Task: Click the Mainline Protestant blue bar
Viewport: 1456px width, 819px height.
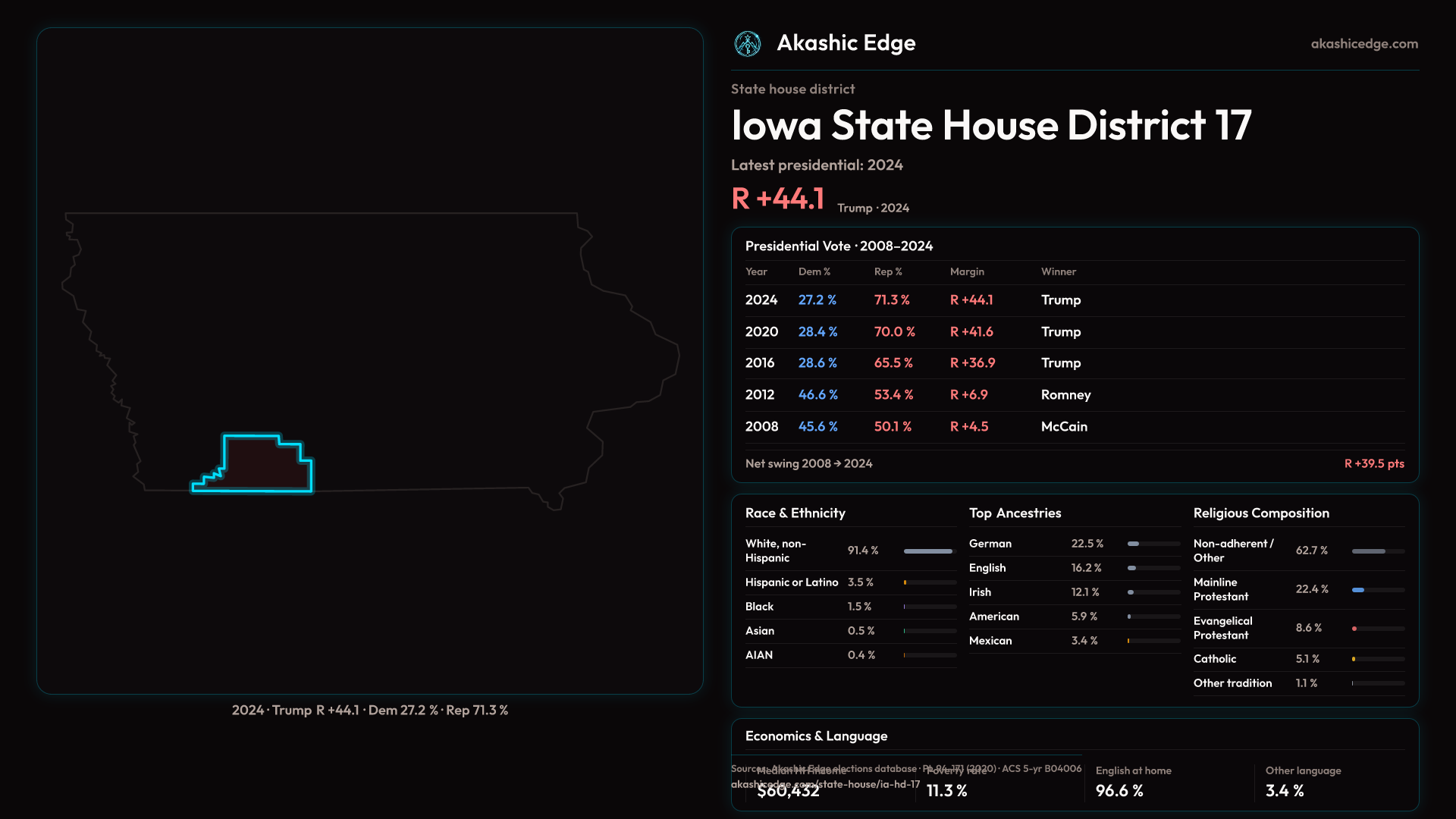Action: point(1358,590)
